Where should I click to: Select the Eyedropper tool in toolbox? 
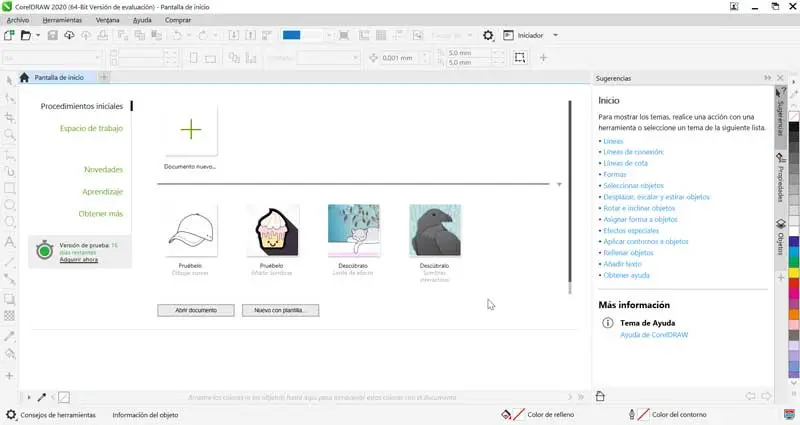click(9, 336)
